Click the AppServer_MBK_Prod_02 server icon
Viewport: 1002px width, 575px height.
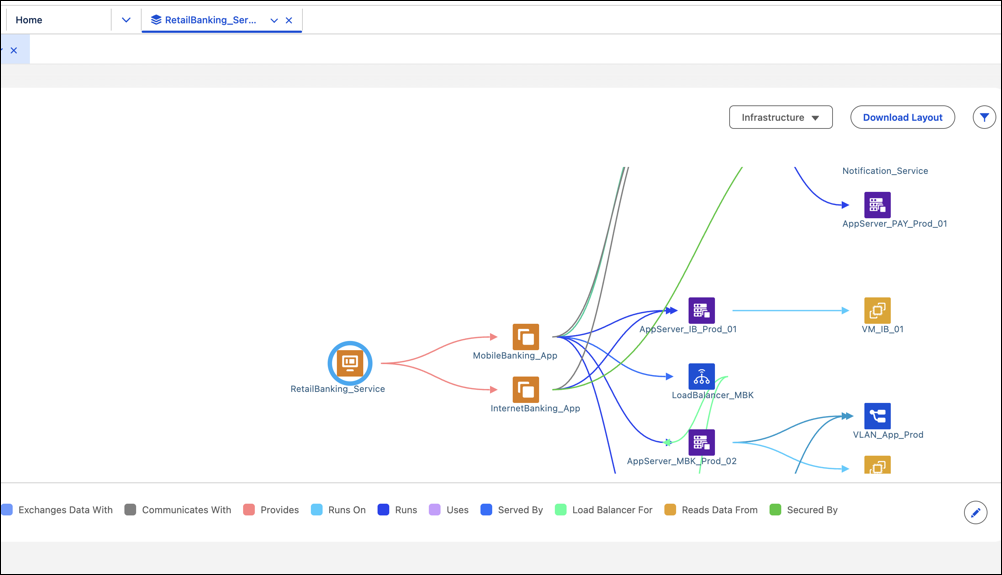701,442
